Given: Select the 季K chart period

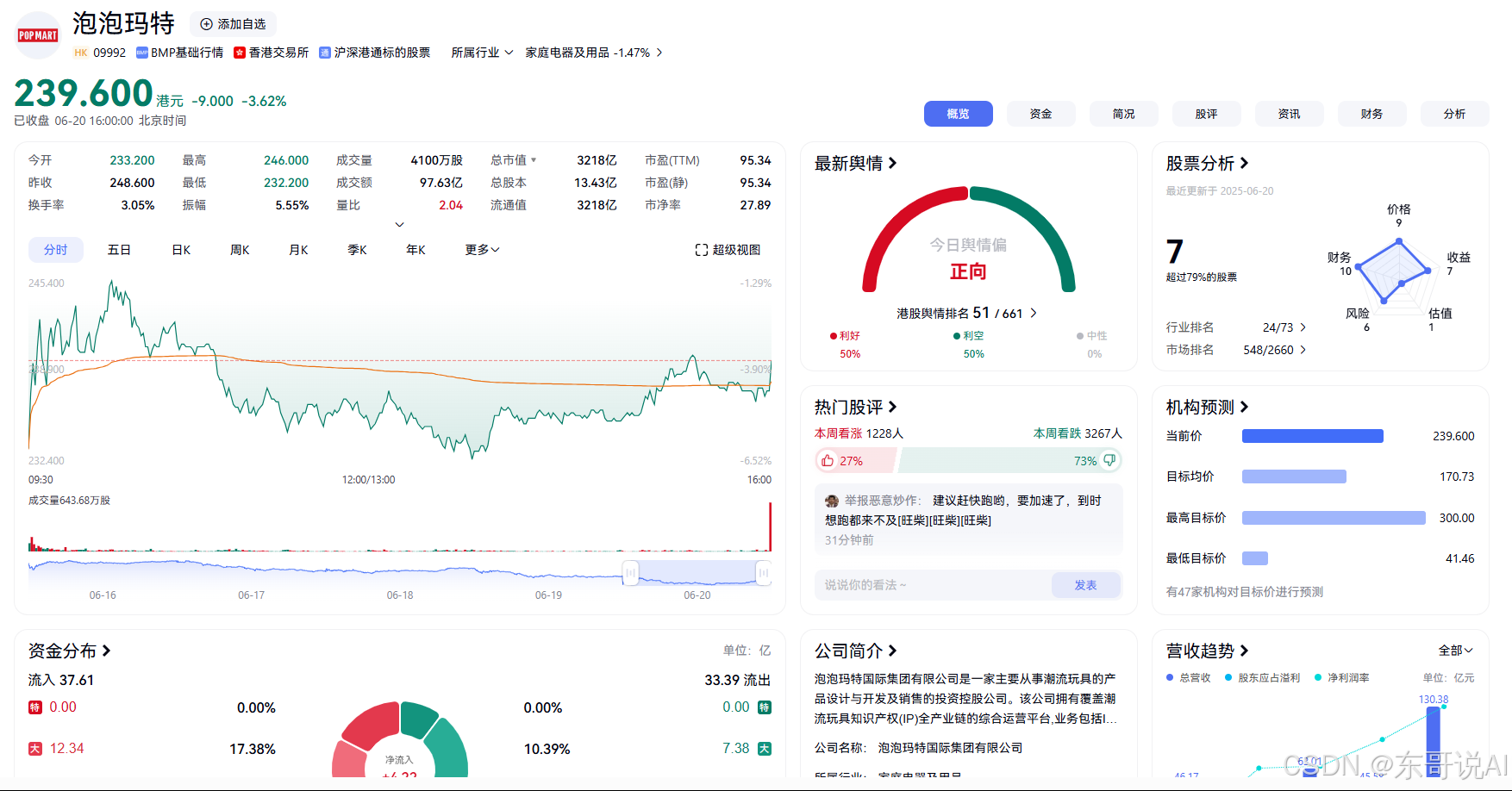Looking at the screenshot, I should click(x=357, y=250).
